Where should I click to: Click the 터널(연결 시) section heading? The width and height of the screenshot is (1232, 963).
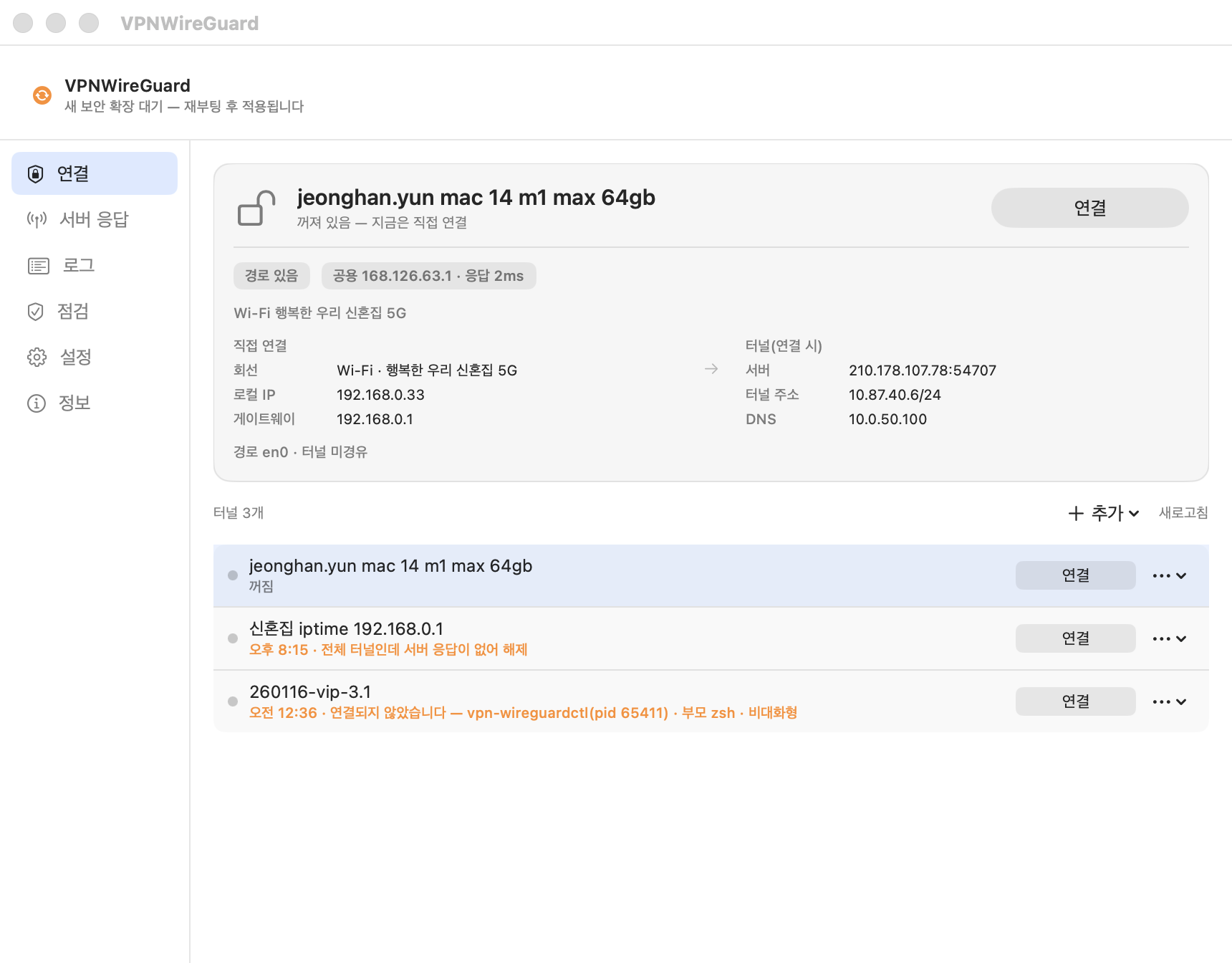tap(784, 346)
